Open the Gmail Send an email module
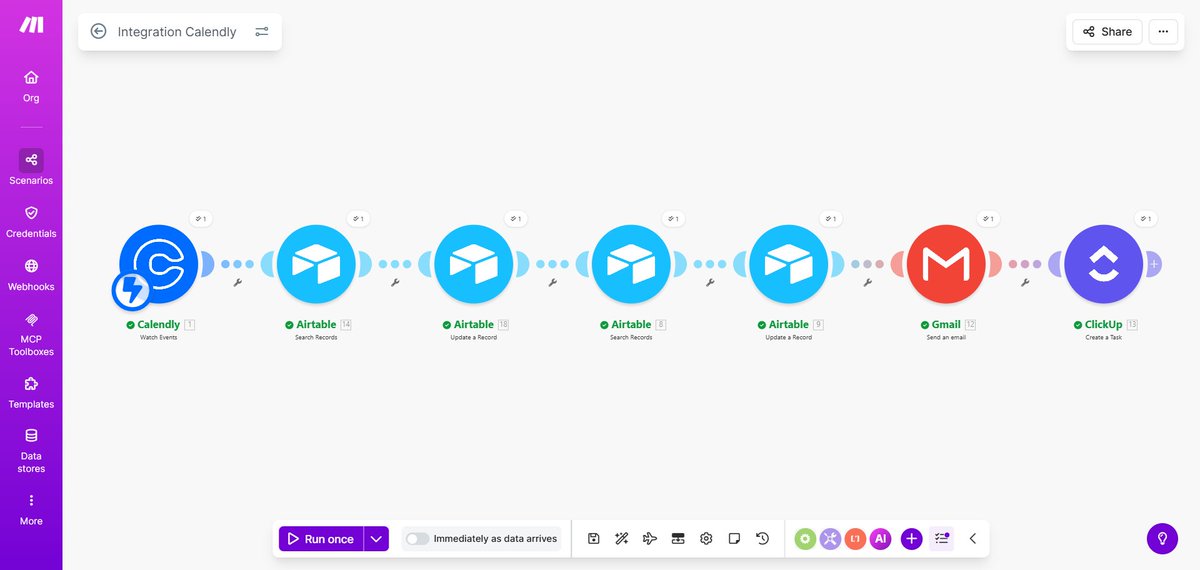The image size is (1200, 570). point(946,264)
